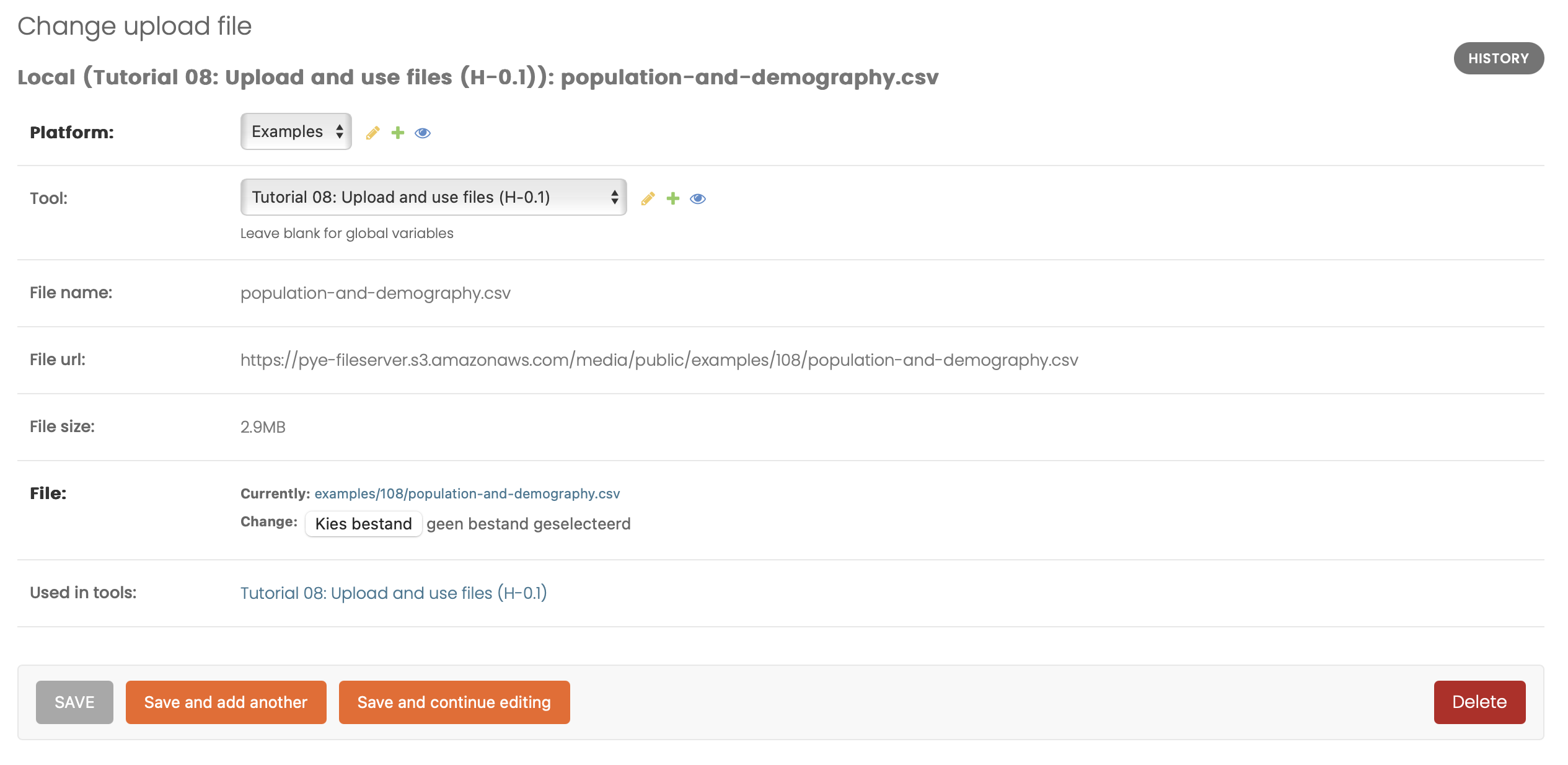The height and width of the screenshot is (765, 1568).
Task: Add another Tool using green plus icon
Action: 673,198
